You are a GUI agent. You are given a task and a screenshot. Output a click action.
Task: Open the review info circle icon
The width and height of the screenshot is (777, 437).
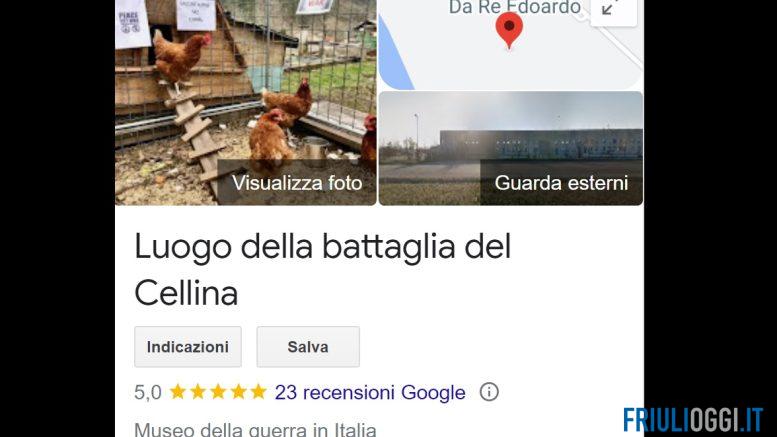pos(489,392)
